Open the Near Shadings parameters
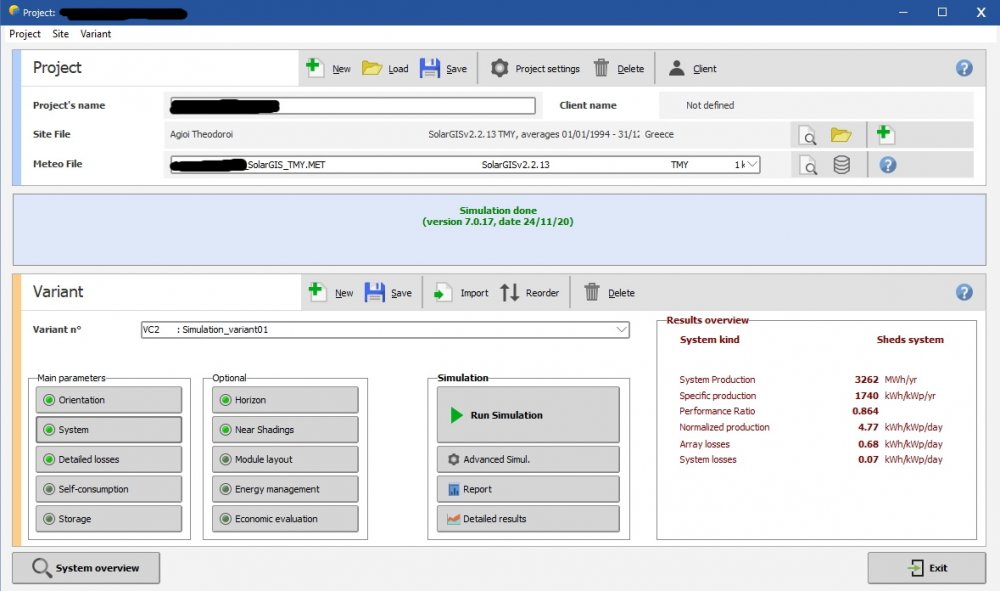The width and height of the screenshot is (1000, 591). pyautogui.click(x=285, y=430)
